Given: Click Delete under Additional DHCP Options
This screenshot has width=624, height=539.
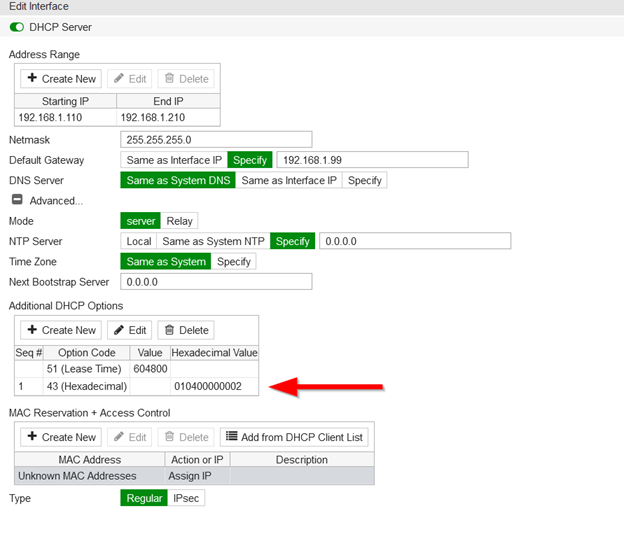Looking at the screenshot, I should tap(186, 330).
